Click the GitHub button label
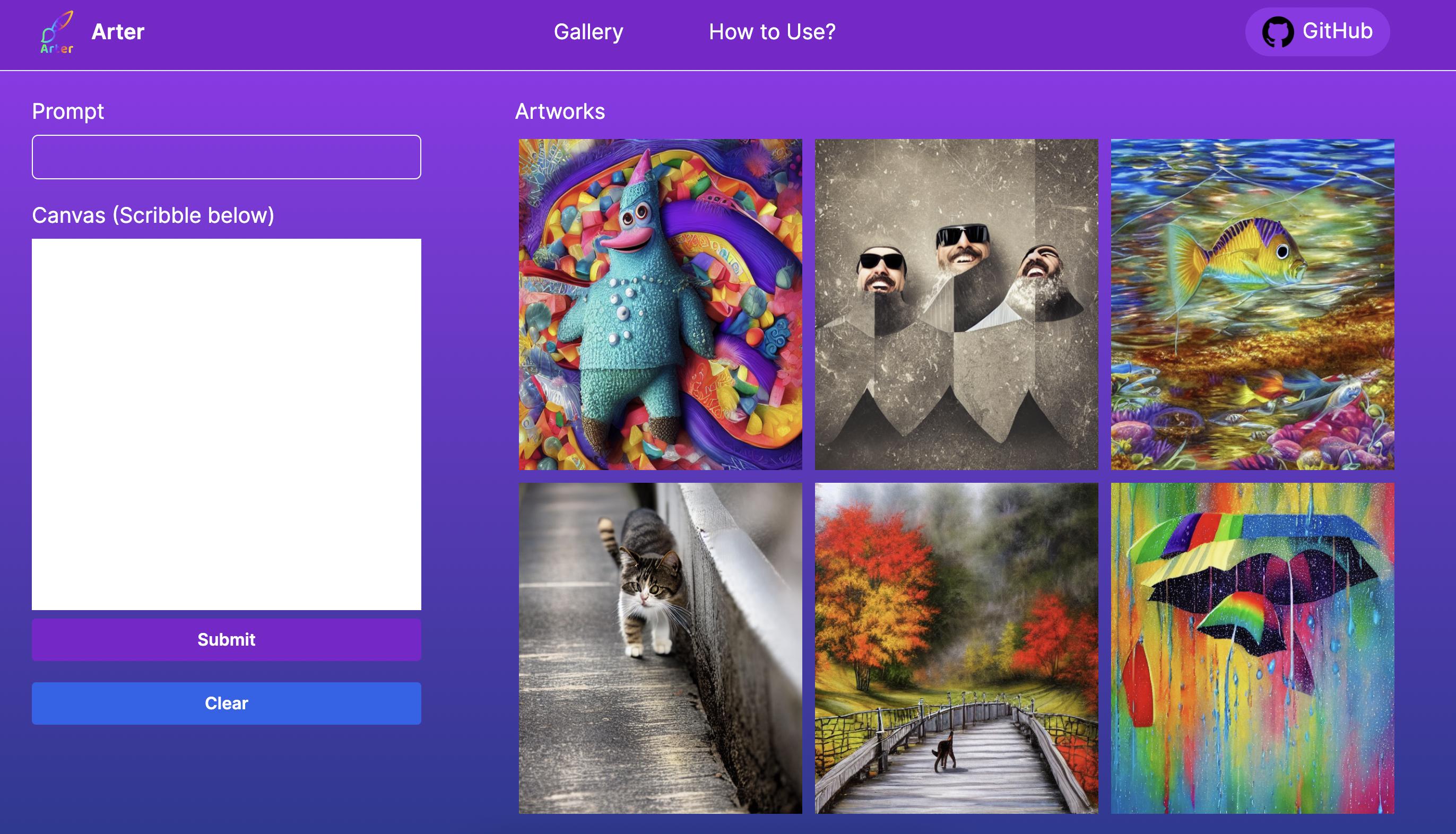Image resolution: width=1456 pixels, height=834 pixels. [1337, 31]
